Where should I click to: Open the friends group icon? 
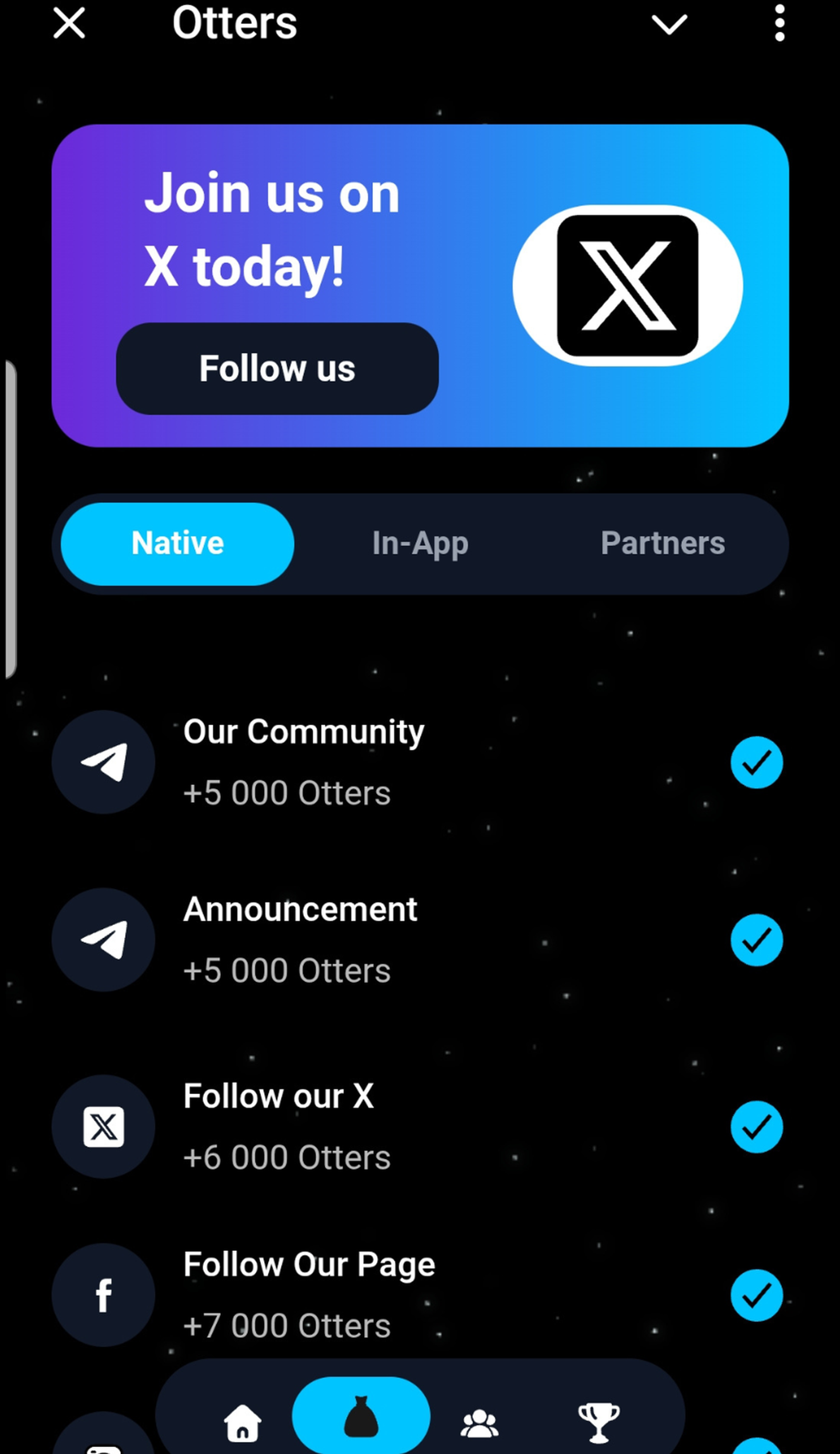coord(480,1424)
